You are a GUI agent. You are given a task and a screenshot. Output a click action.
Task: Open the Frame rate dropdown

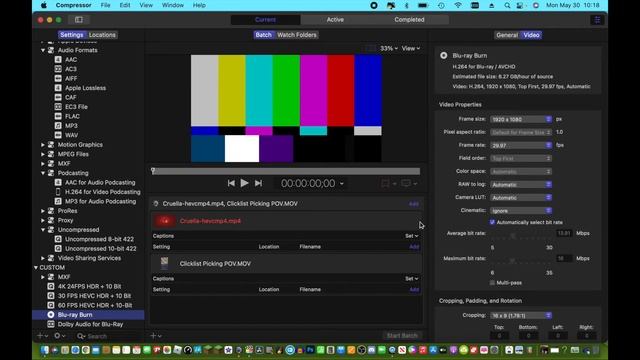pos(521,145)
